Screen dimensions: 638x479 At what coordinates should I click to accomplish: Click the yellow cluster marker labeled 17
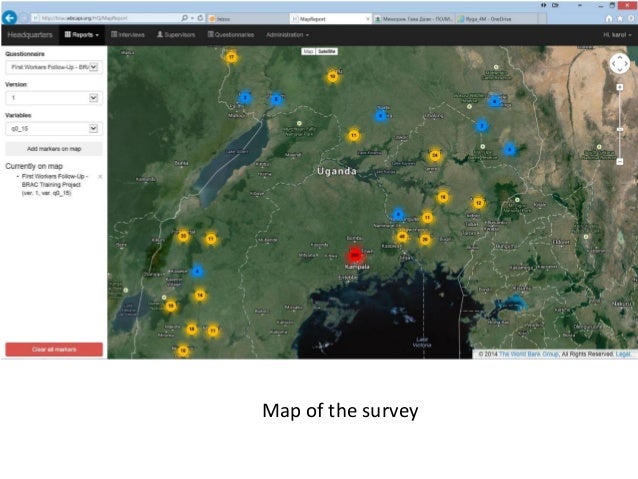click(x=231, y=58)
